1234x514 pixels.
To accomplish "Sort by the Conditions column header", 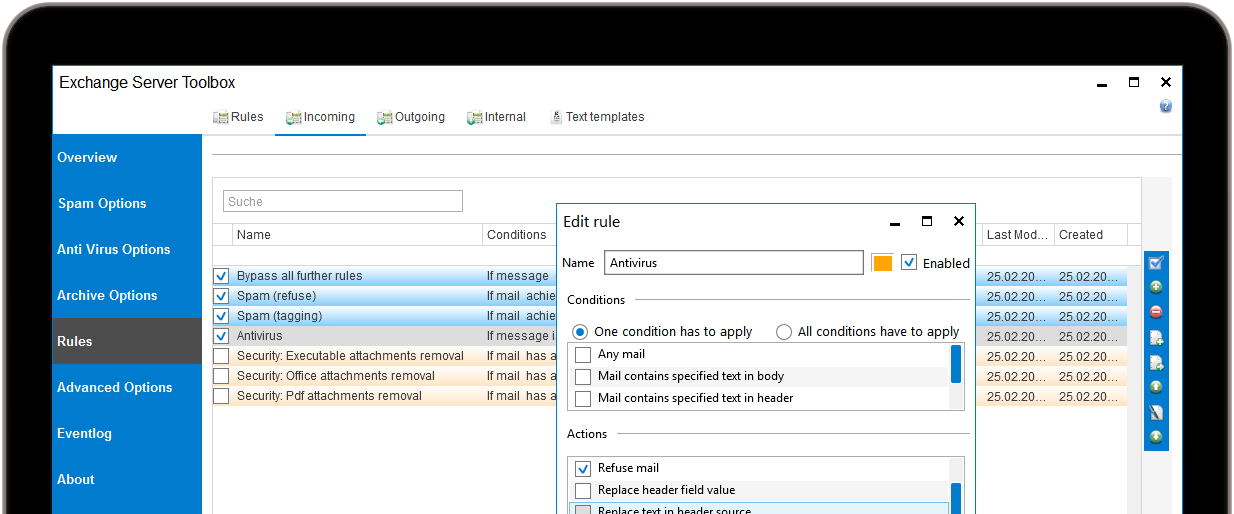I will (519, 235).
